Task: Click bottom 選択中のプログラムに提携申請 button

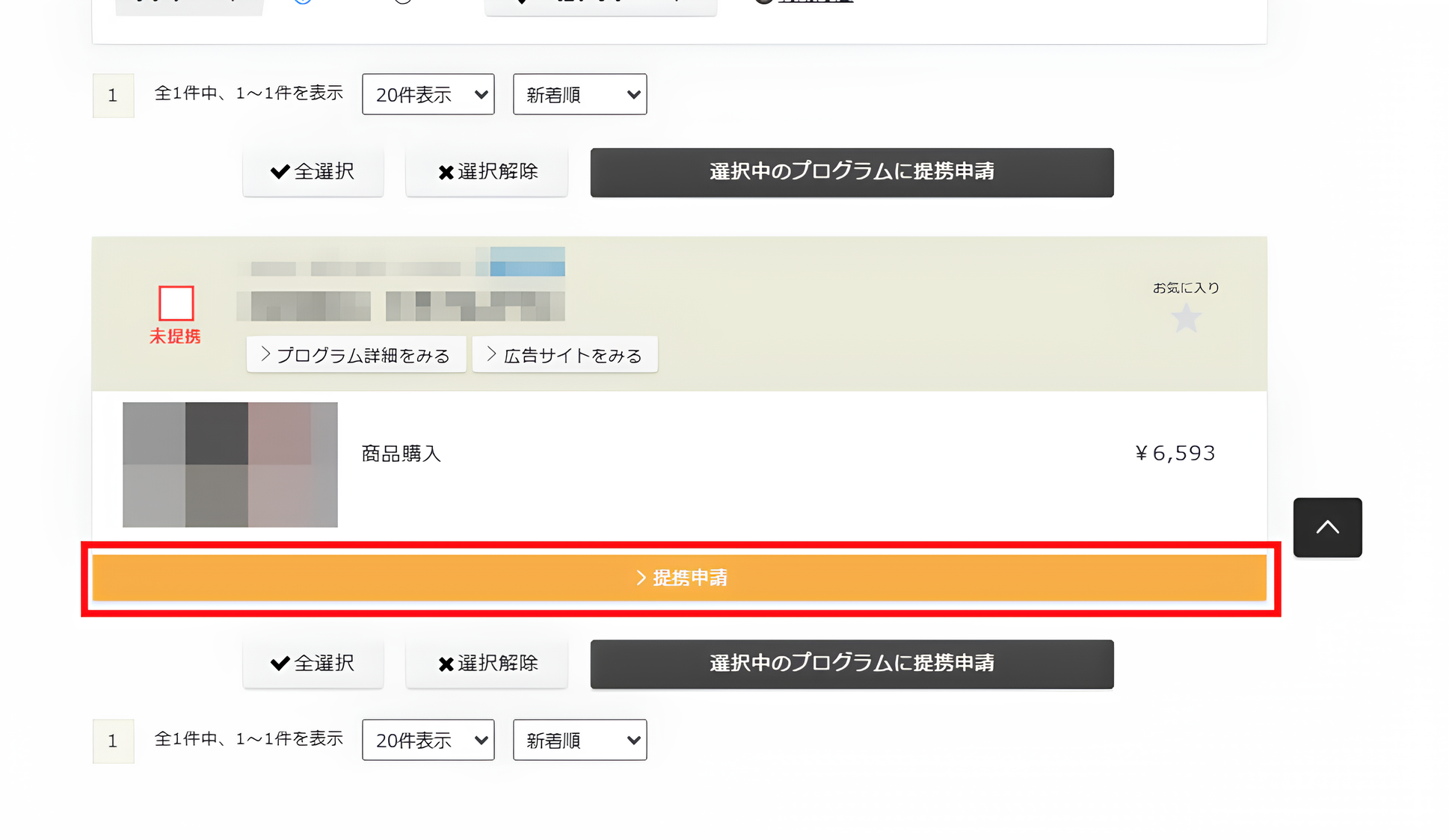Action: [852, 664]
